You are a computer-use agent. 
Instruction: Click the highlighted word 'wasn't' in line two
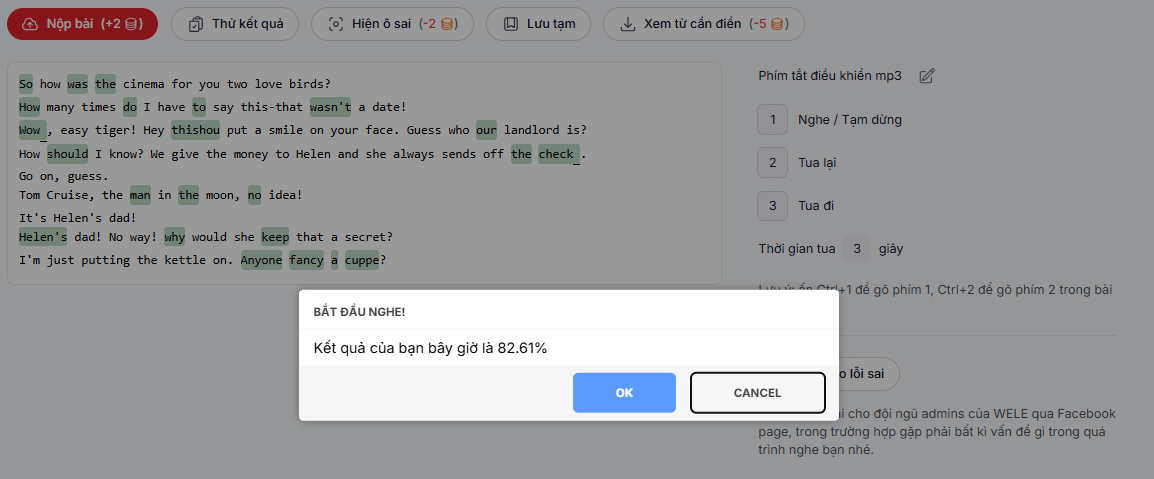click(330, 107)
